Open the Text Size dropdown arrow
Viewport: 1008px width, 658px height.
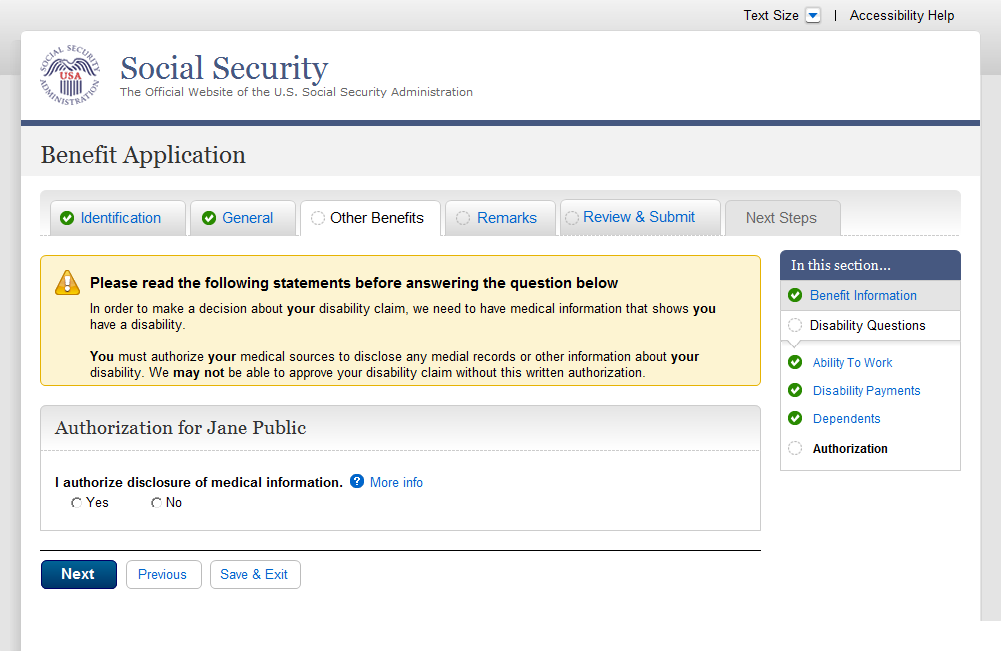812,15
